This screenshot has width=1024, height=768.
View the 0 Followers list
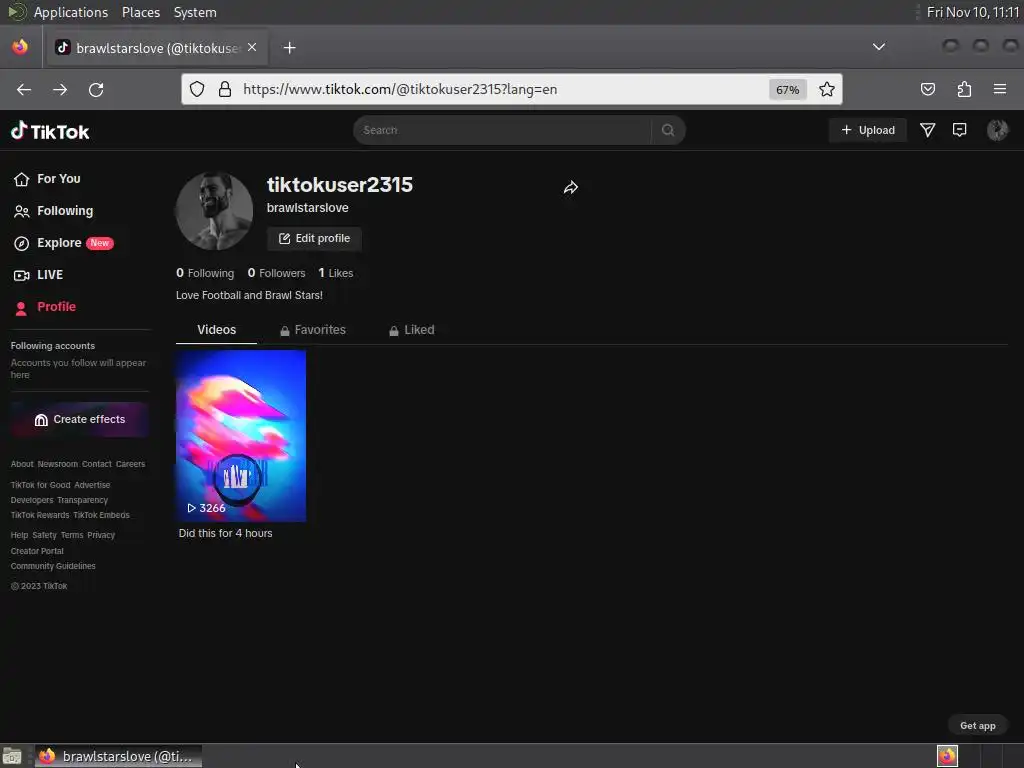[276, 273]
